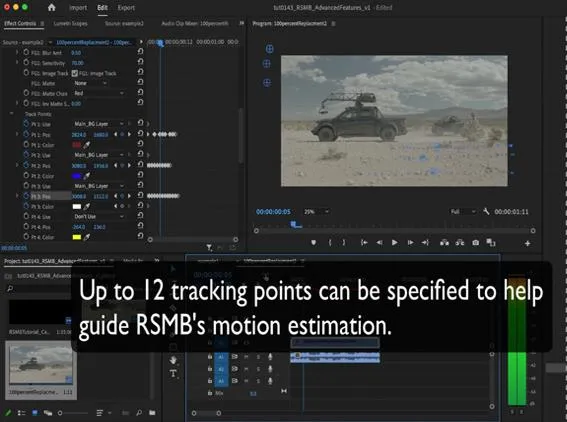Collapse the Track Points group

pyautogui.click(x=11, y=114)
